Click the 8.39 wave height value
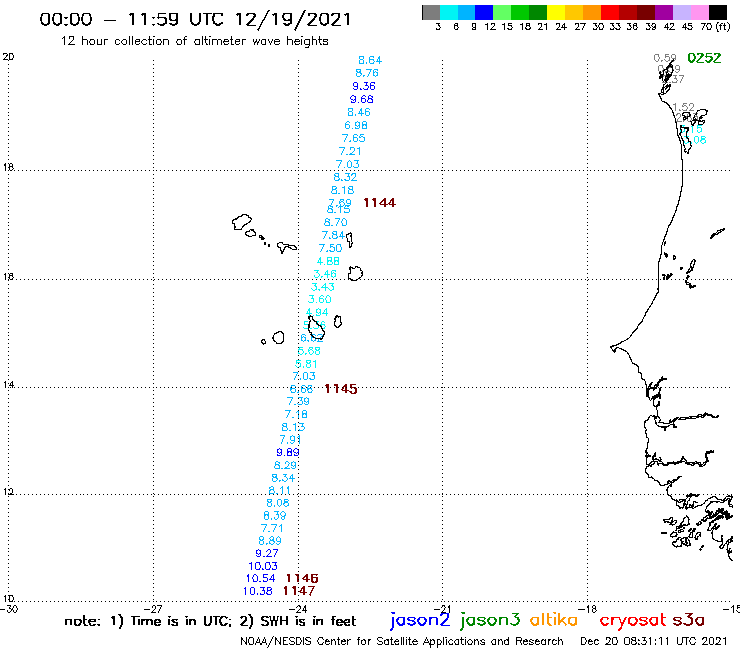This screenshot has width=740, height=650. (x=275, y=516)
